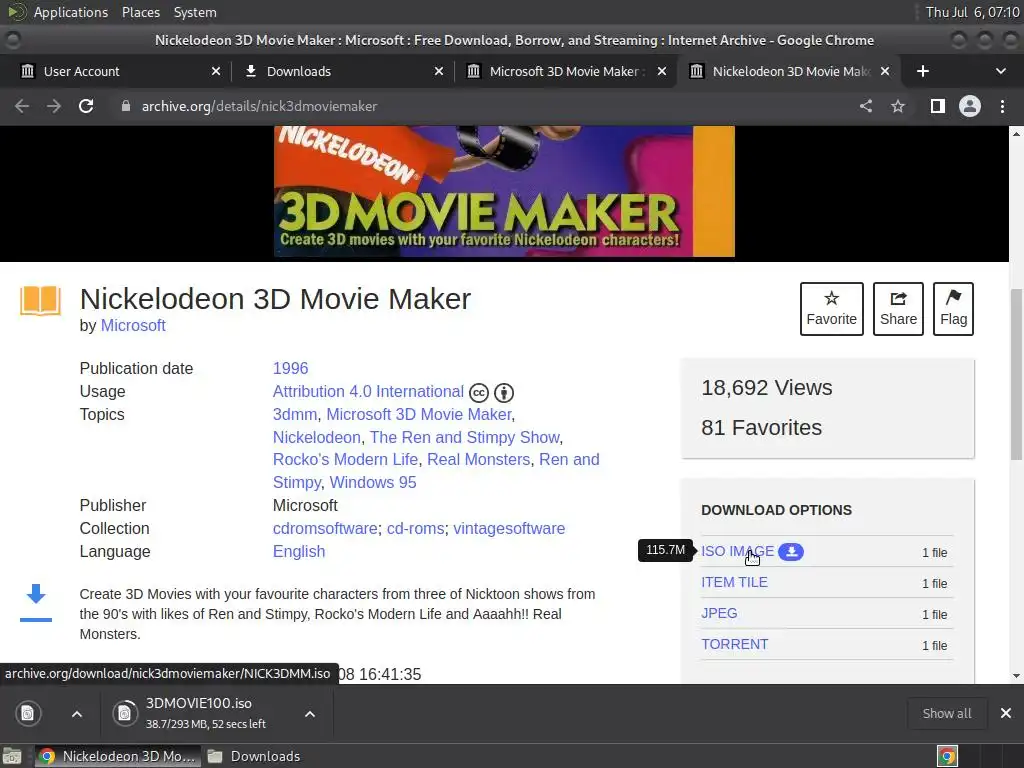Open the Microsoft author link
1024x768 pixels.
point(133,325)
